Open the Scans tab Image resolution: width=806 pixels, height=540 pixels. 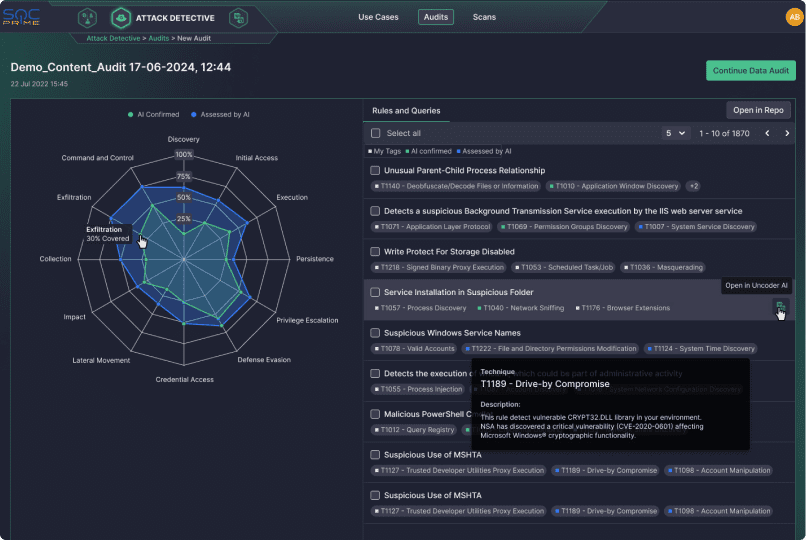pyautogui.click(x=484, y=17)
